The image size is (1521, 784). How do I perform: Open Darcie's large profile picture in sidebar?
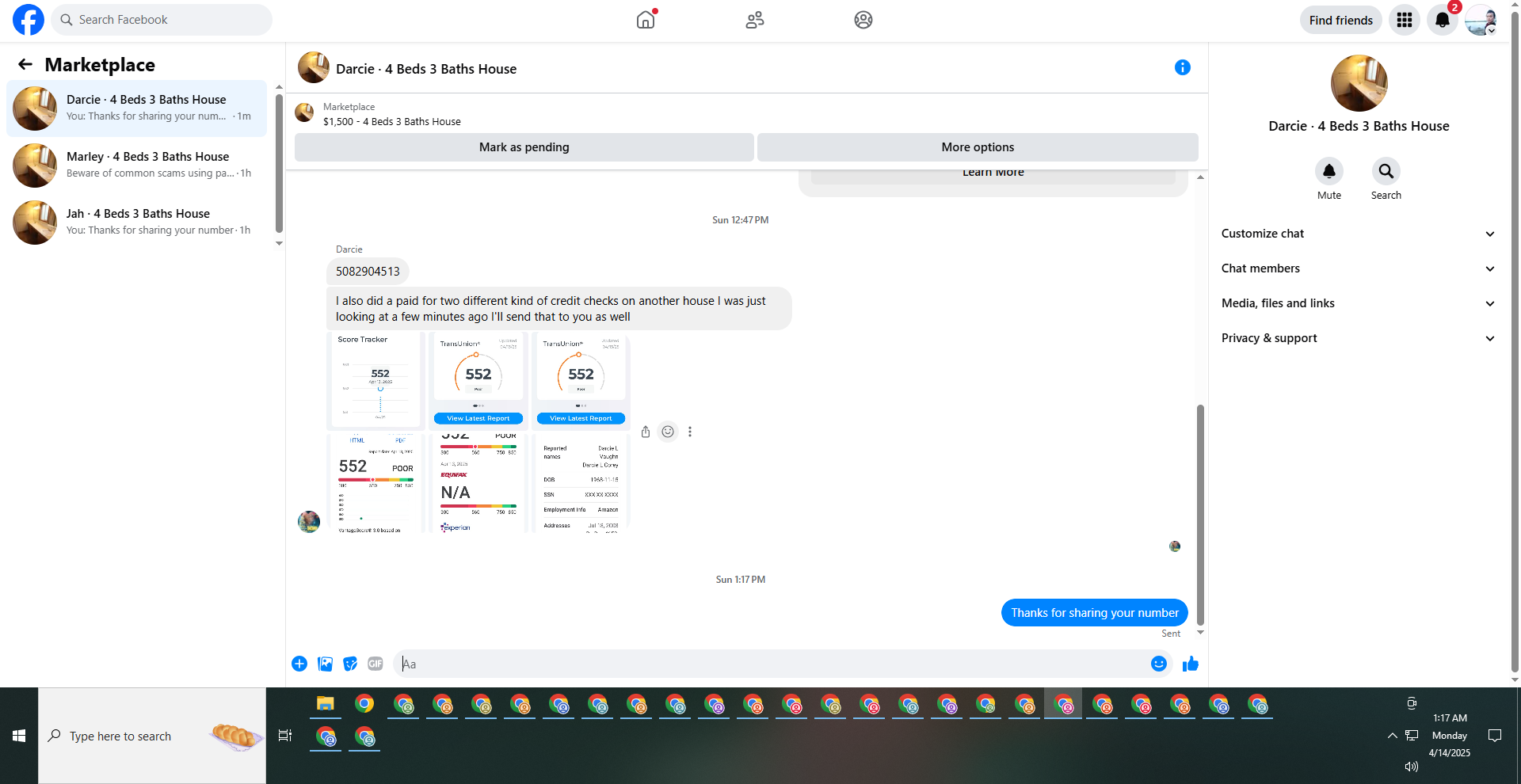1359,83
